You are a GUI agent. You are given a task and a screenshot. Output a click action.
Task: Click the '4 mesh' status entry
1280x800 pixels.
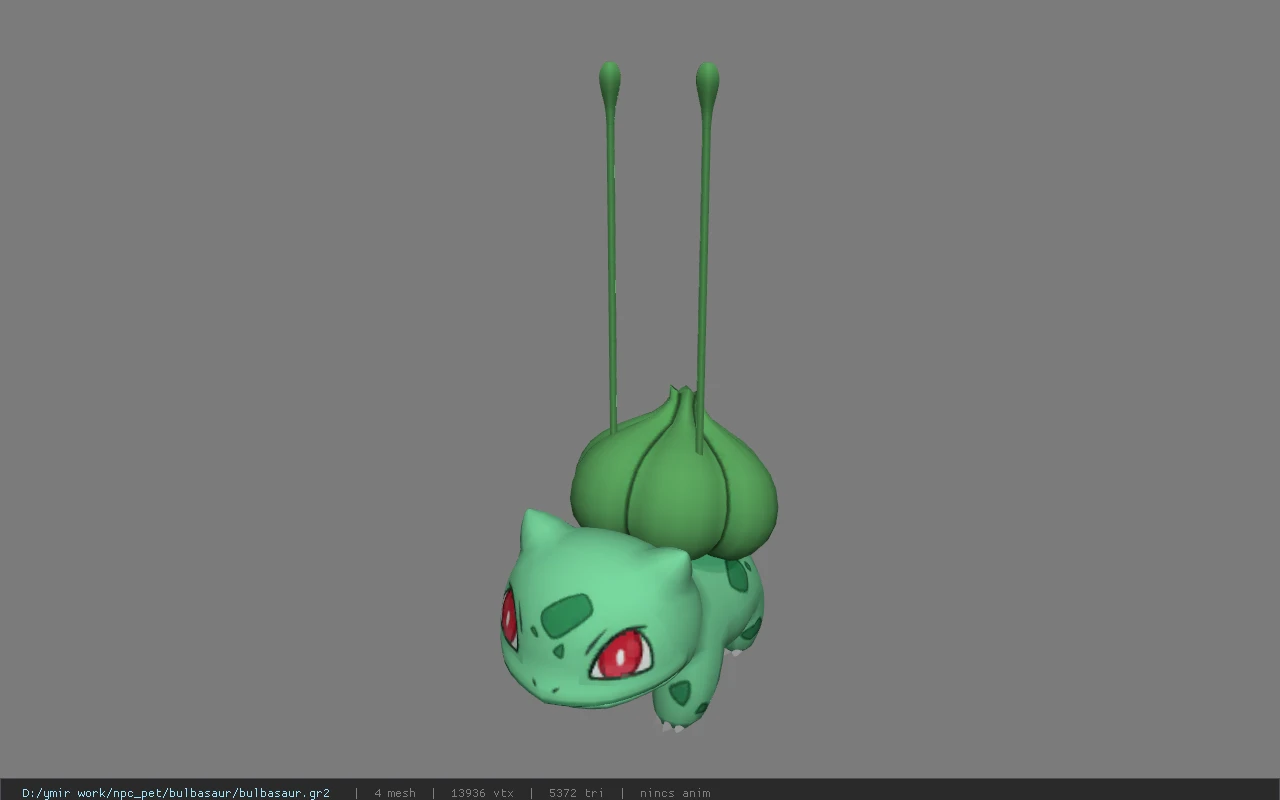click(395, 793)
